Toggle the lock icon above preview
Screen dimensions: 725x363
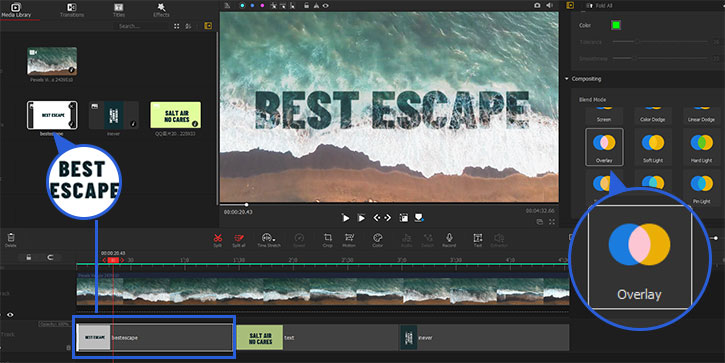(x=306, y=6)
